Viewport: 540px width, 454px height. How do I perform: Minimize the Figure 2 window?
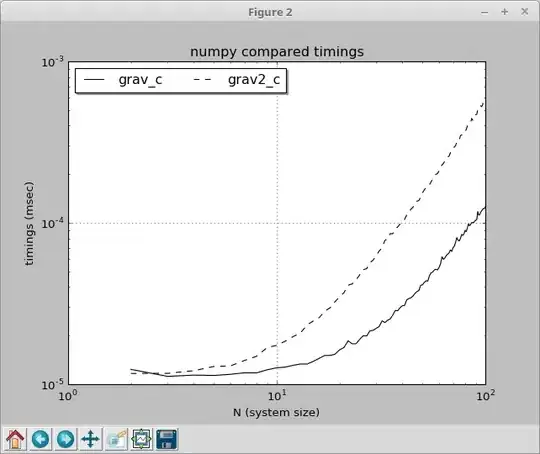(x=485, y=12)
